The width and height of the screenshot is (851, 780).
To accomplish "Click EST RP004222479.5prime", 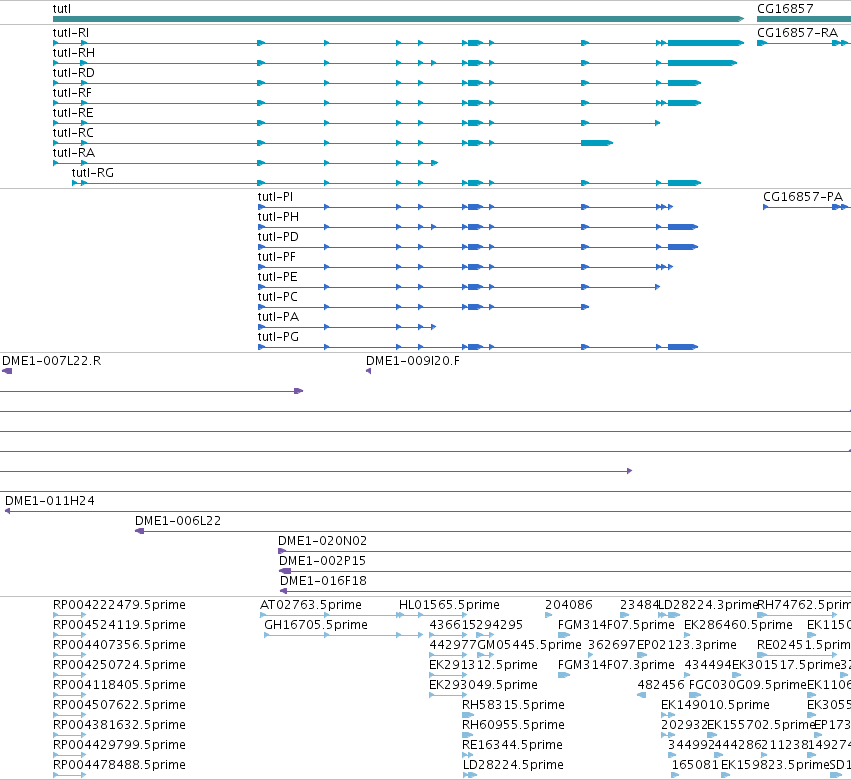I will tap(119, 605).
